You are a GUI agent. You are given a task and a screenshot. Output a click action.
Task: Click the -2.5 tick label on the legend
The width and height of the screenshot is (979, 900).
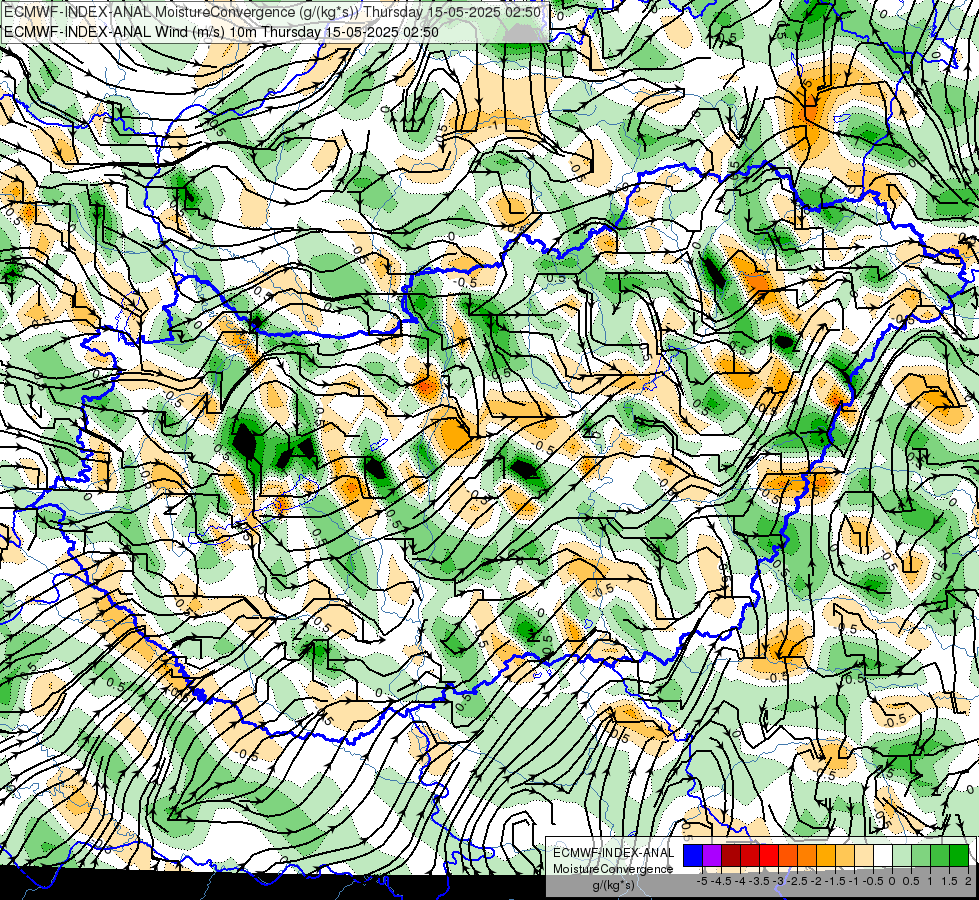point(797,881)
